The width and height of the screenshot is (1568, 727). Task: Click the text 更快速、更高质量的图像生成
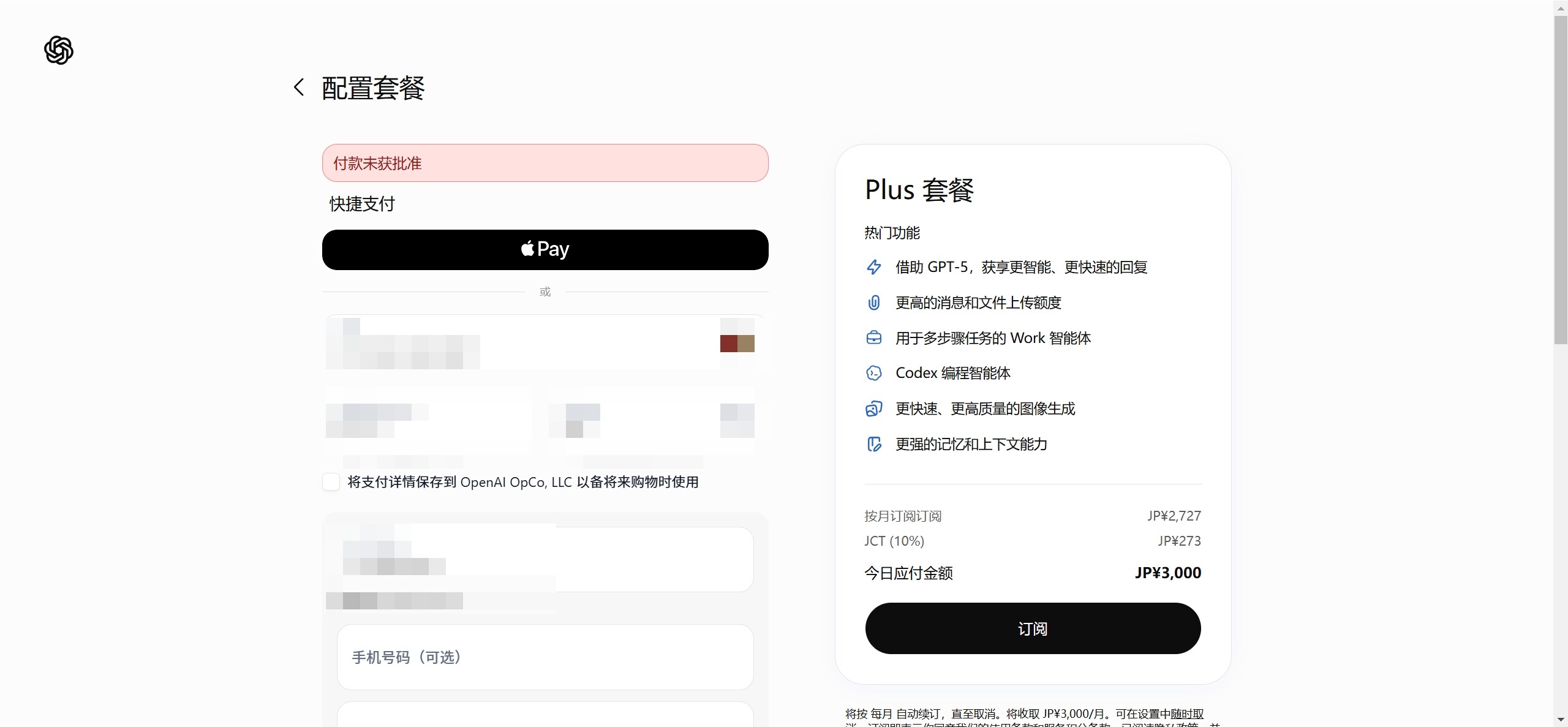click(985, 409)
